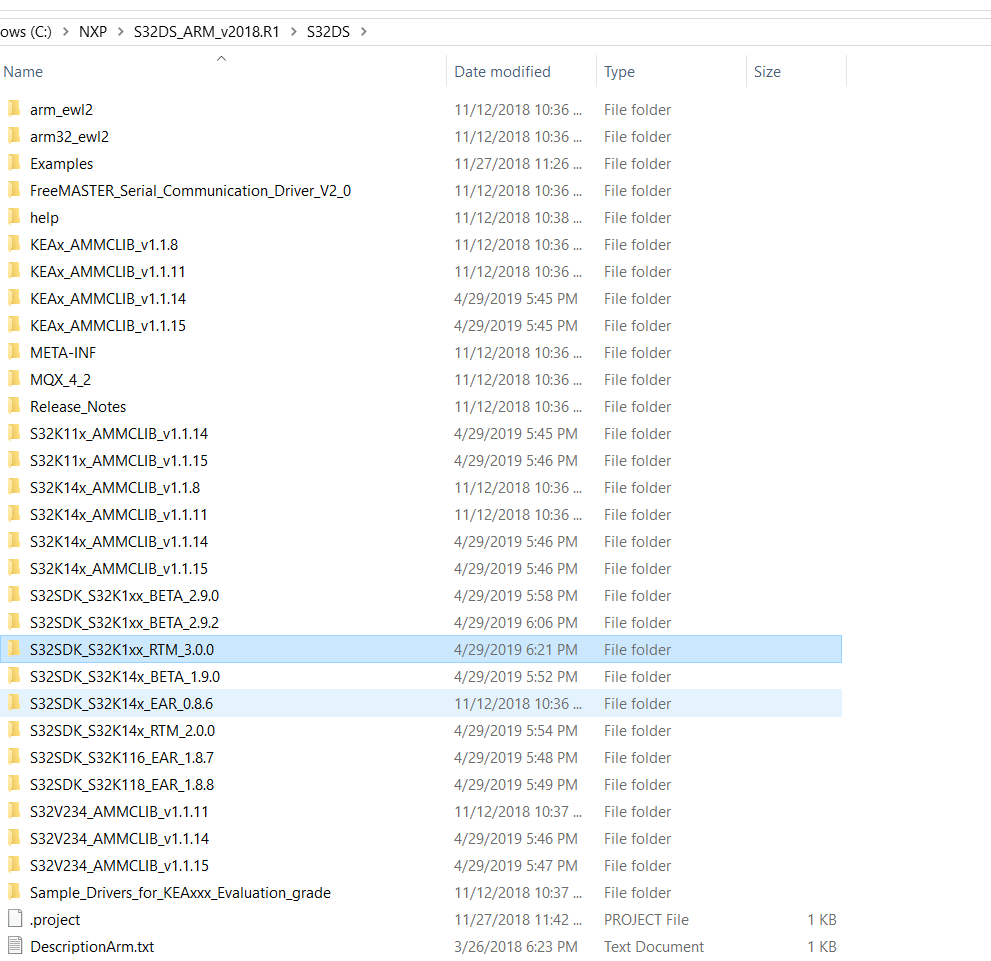
Task: Click the S32K14x_AMMCLIB_v1.1.15 folder icon
Action: click(15, 568)
